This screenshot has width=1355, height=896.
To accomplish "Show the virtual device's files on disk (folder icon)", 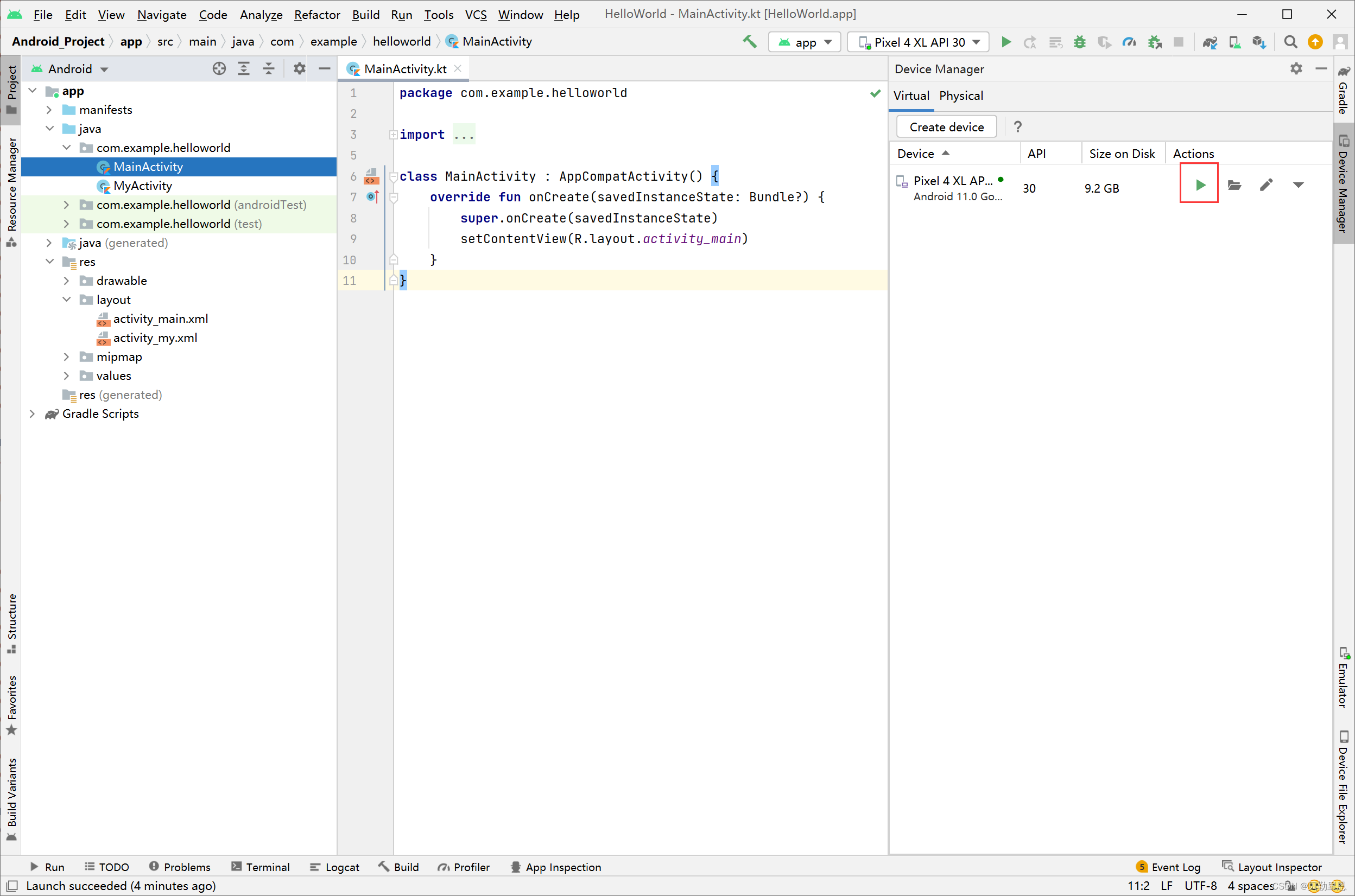I will point(1234,184).
